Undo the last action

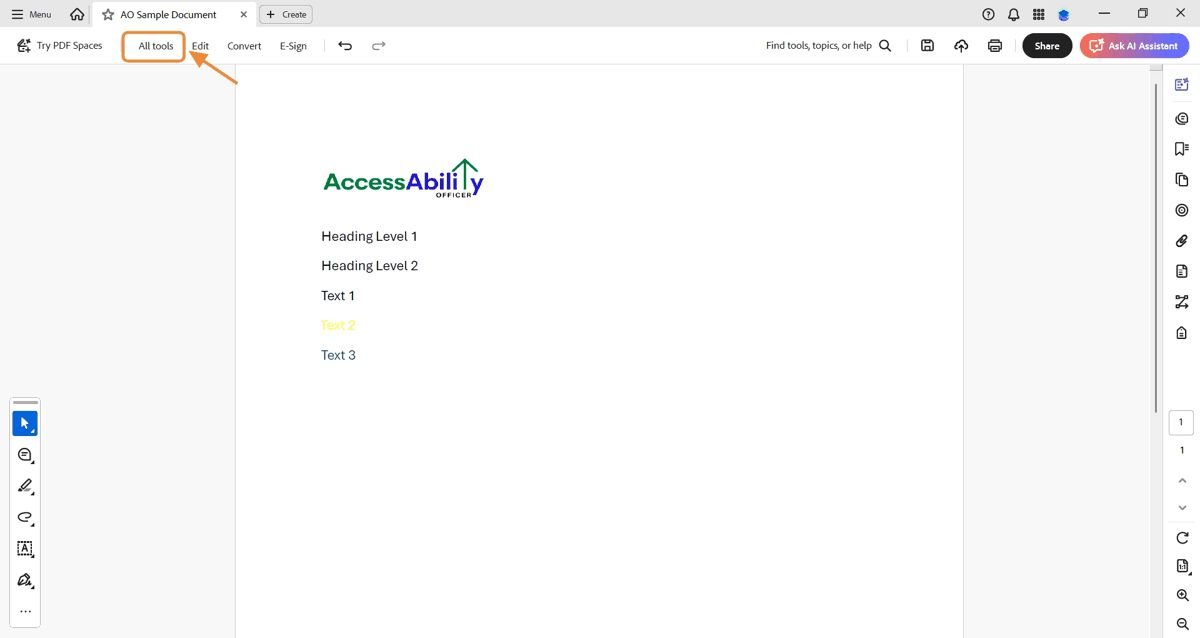(x=345, y=45)
